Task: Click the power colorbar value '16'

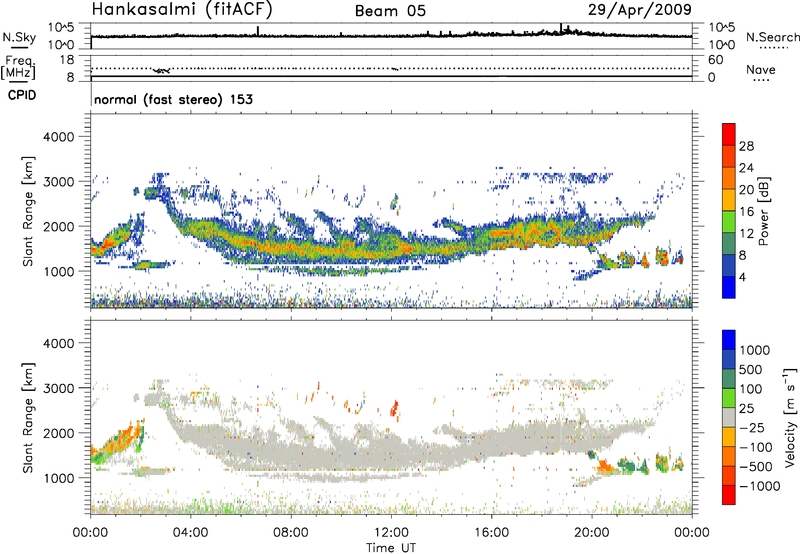Action: 746,212
